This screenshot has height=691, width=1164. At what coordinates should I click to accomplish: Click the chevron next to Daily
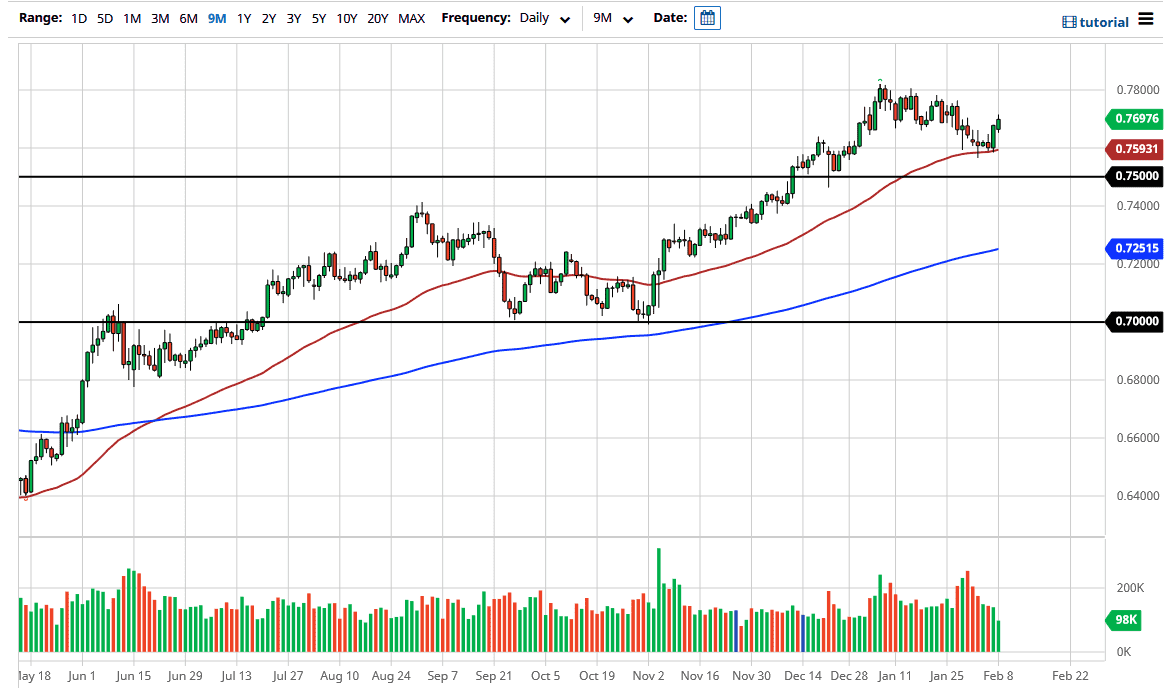pos(565,19)
